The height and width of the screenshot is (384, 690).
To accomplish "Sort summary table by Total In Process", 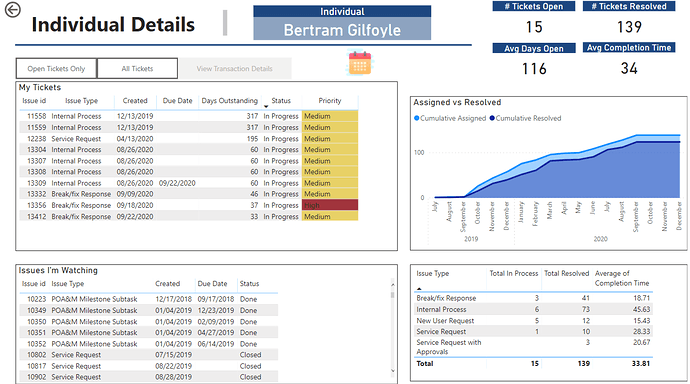I will pos(514,273).
